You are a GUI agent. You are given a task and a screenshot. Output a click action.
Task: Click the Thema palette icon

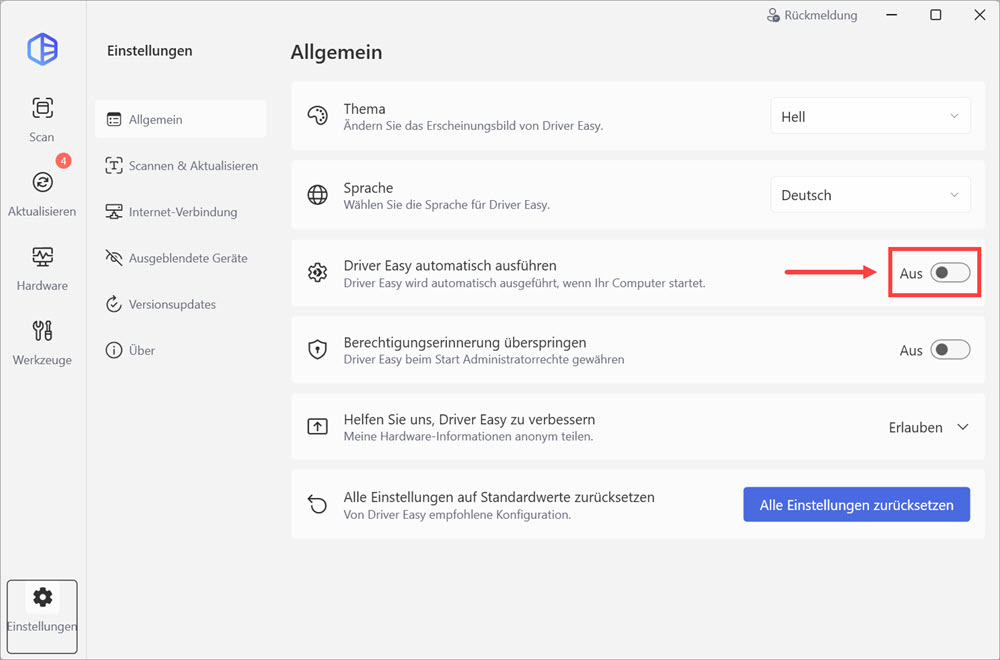pos(317,116)
